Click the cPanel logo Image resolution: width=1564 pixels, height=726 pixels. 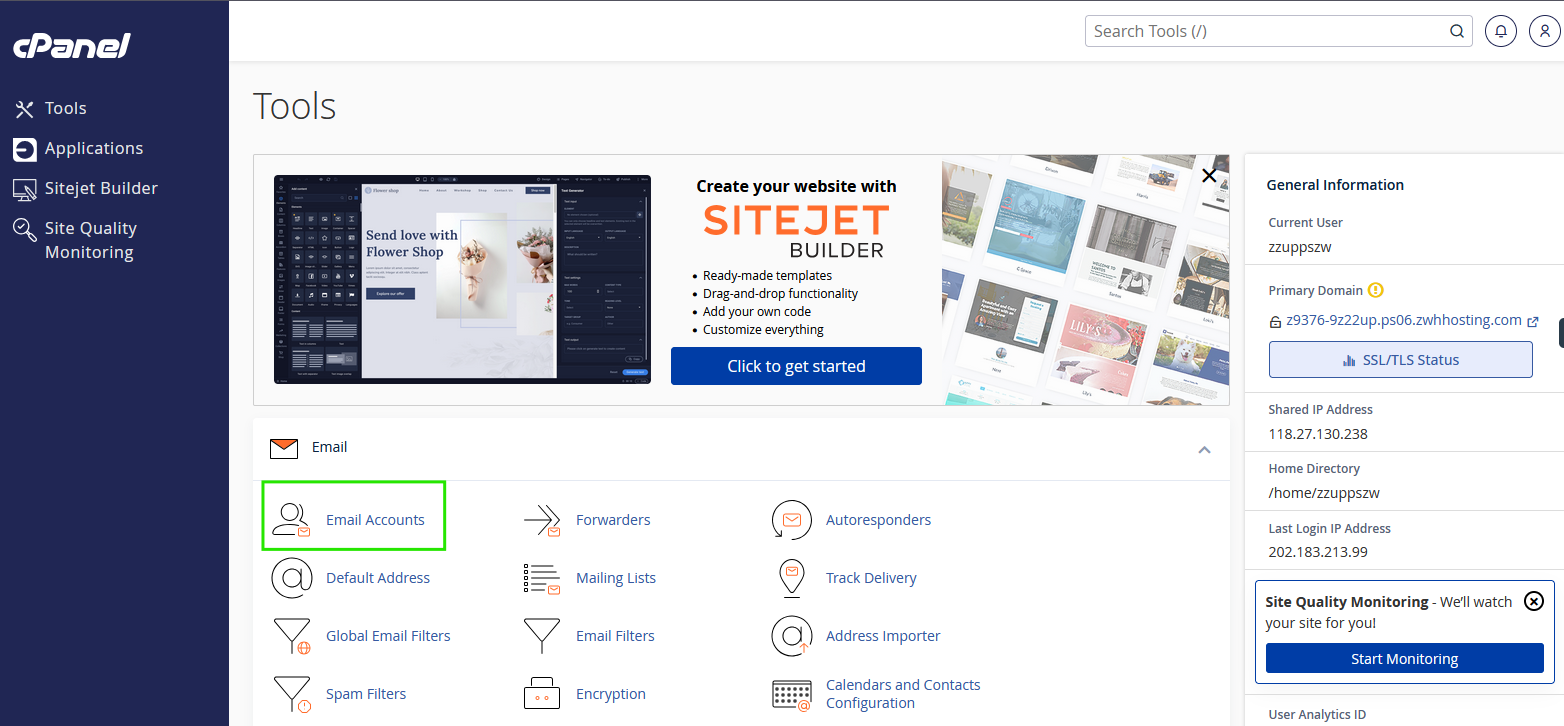[x=72, y=46]
